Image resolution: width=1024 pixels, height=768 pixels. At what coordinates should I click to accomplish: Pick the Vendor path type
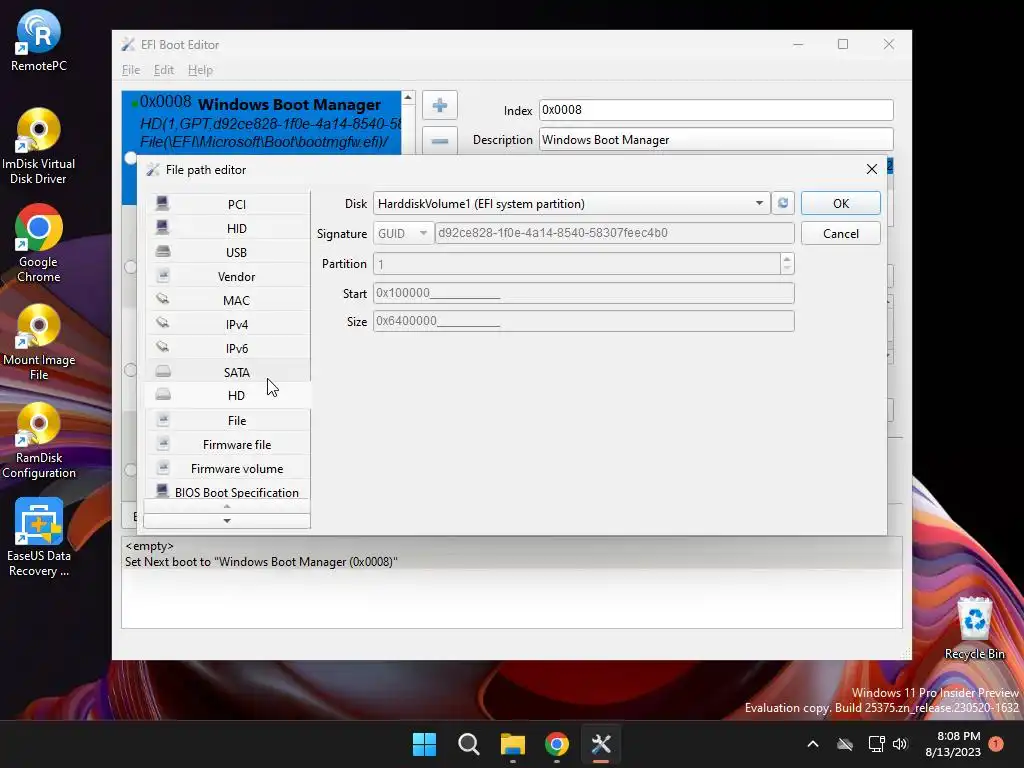227,277
